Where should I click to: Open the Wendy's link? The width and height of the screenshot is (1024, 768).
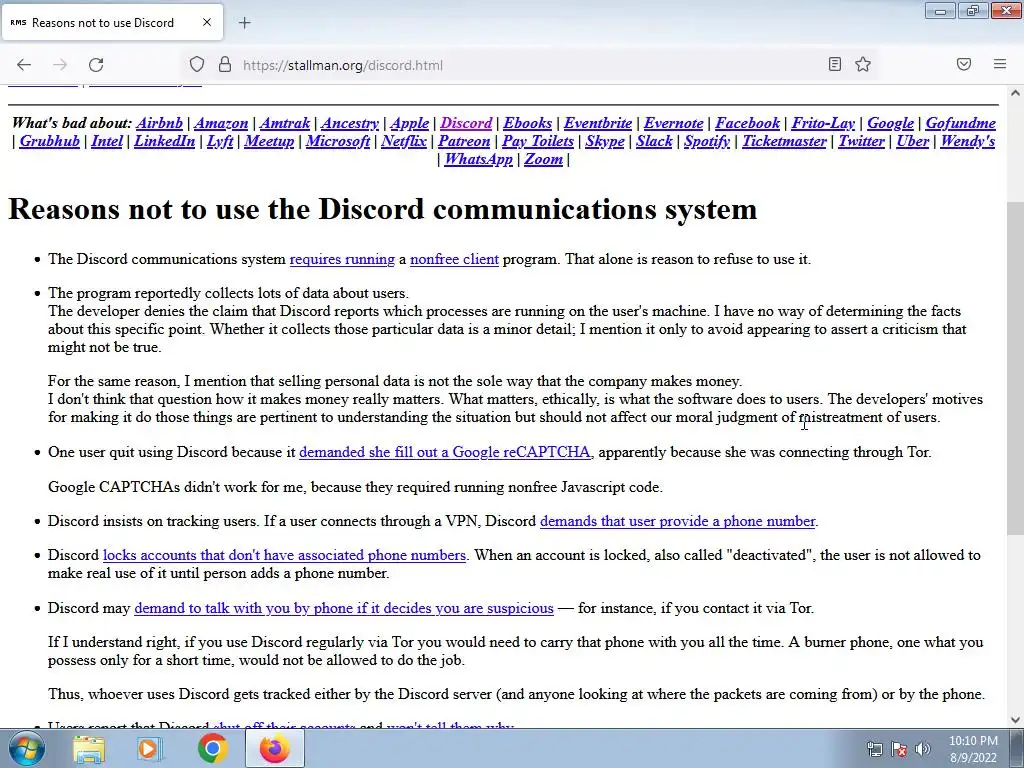[x=968, y=141]
